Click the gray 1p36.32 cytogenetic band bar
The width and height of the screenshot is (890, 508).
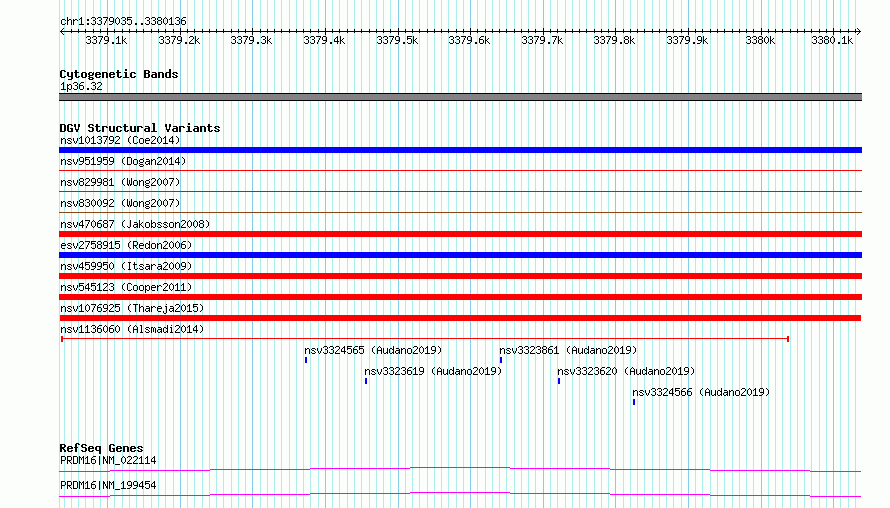[460, 97]
